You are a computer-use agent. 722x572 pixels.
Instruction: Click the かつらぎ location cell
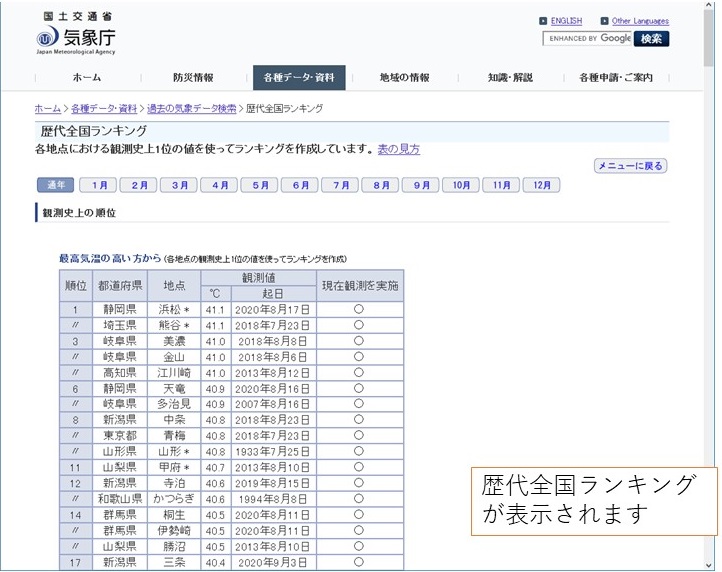coord(174,499)
